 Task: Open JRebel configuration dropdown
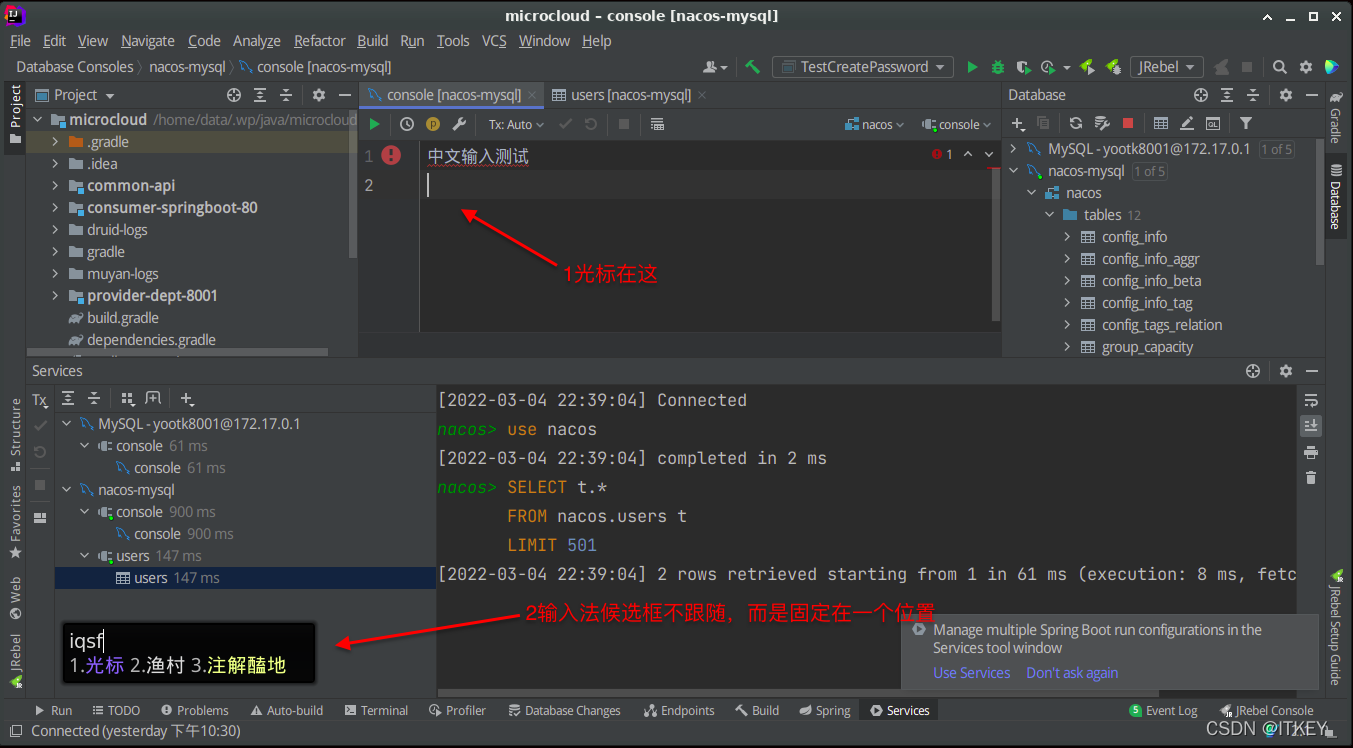[1166, 67]
